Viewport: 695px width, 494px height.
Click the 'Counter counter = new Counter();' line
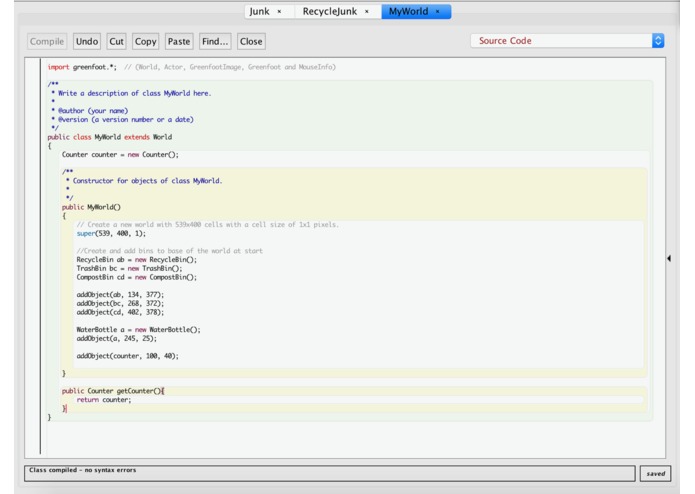(120, 155)
